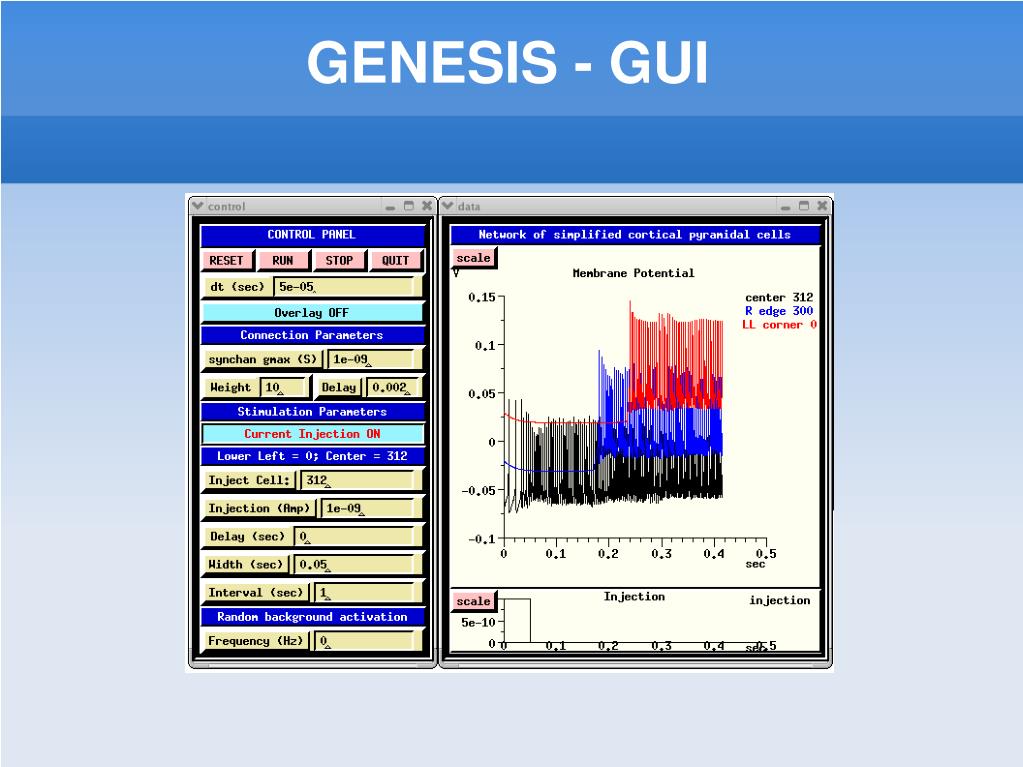Image resolution: width=1023 pixels, height=767 pixels.
Task: Toggle the Overlay OFF button
Action: point(312,312)
